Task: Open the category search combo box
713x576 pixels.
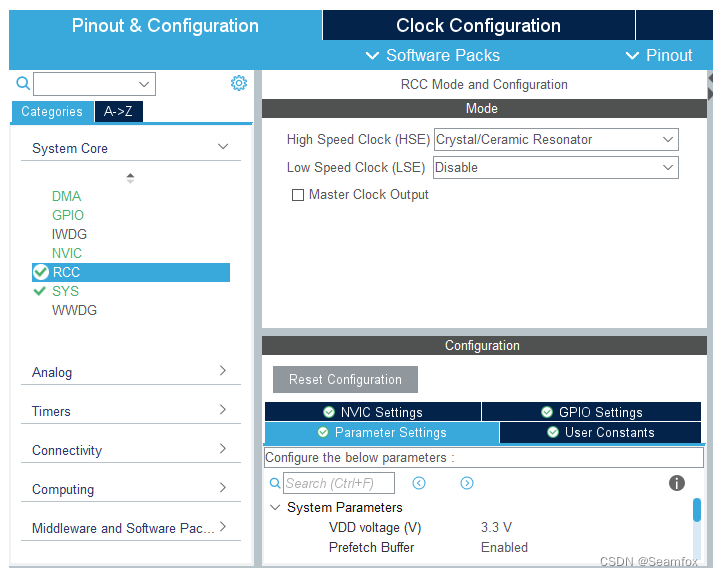Action: tap(95, 84)
